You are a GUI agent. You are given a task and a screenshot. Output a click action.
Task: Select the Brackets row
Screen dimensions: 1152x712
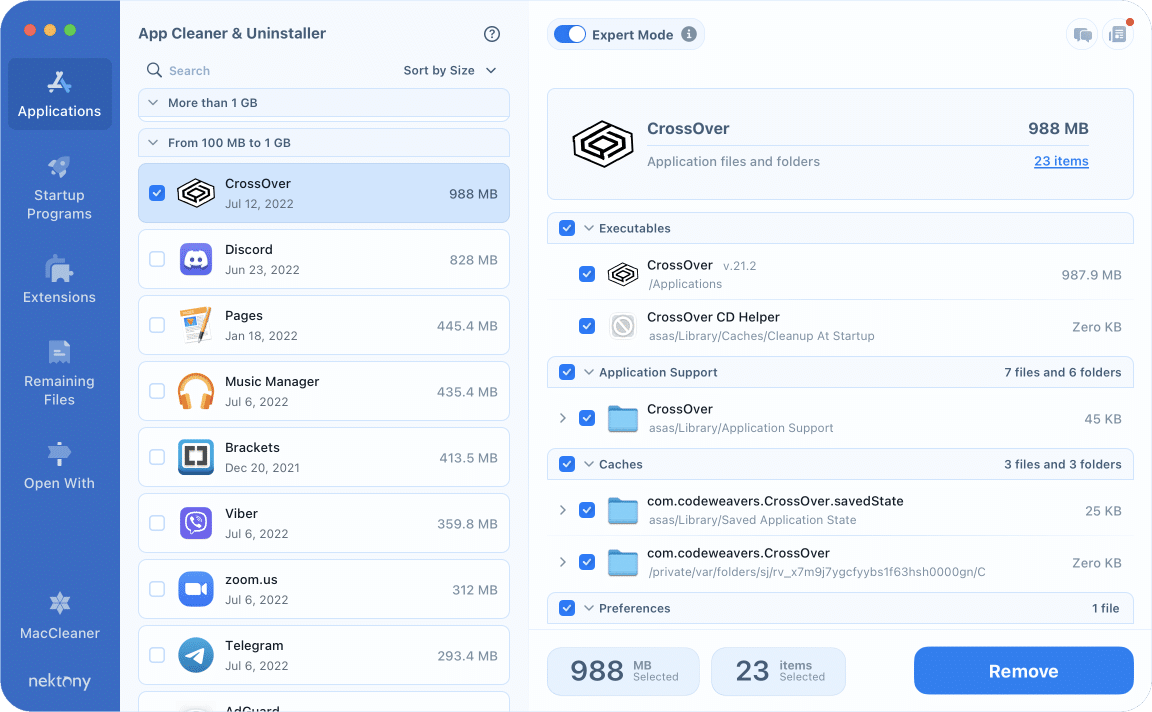click(324, 457)
